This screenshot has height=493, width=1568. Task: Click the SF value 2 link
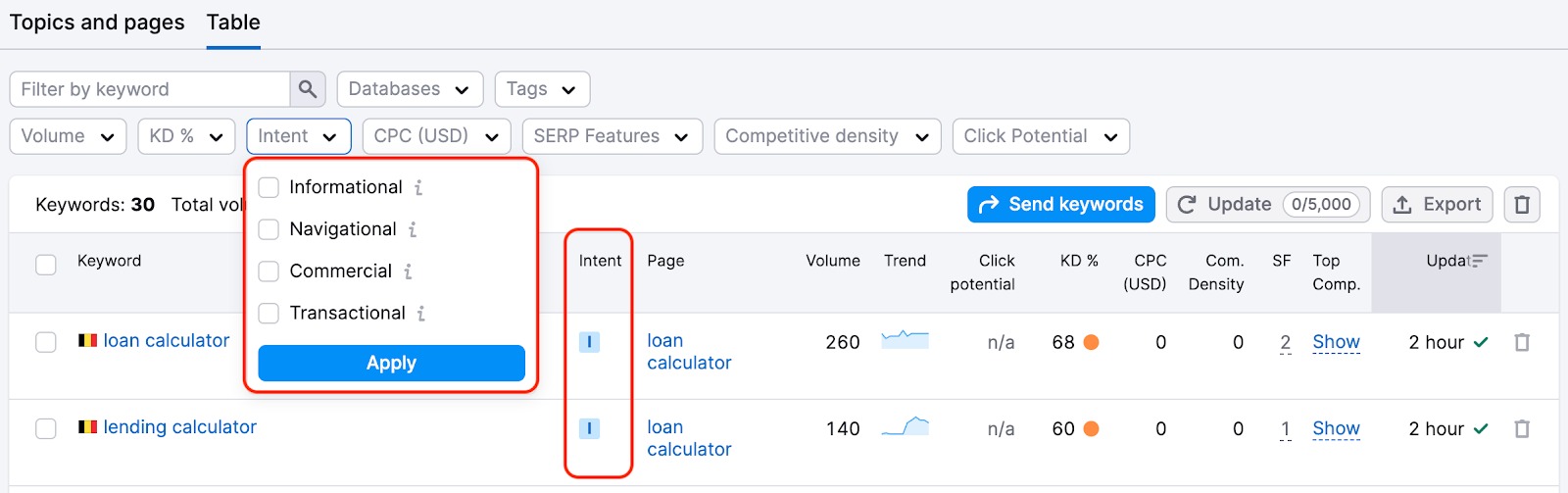tap(1285, 342)
